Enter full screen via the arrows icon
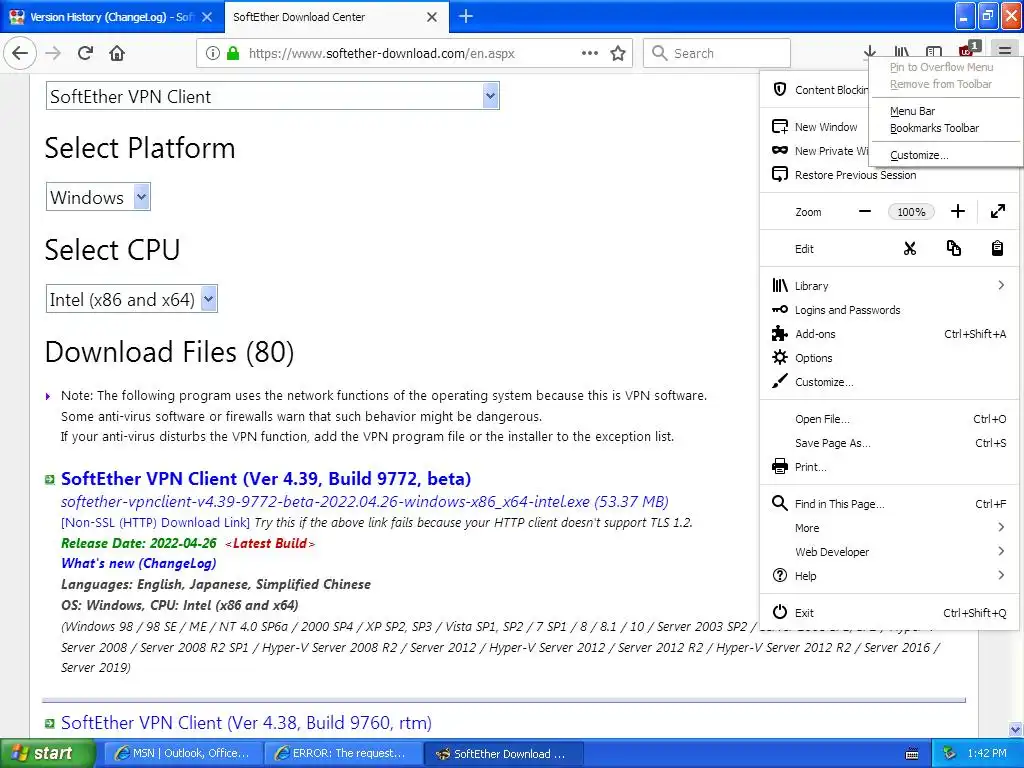Image resolution: width=1024 pixels, height=768 pixels. (997, 212)
